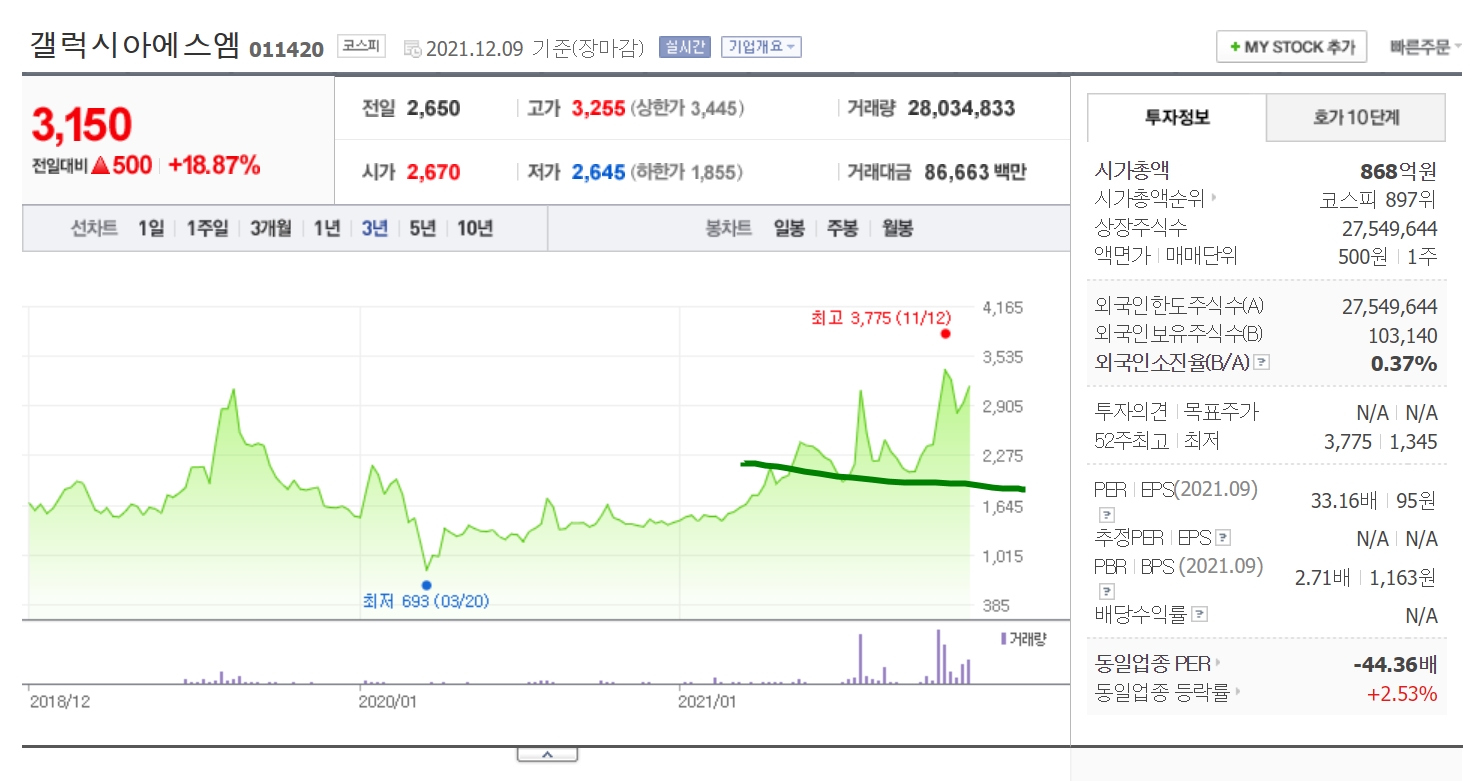Screen dimensions: 1475x781
Task: Click the 거래대금 value 86,663 백만
Action: (x=975, y=172)
